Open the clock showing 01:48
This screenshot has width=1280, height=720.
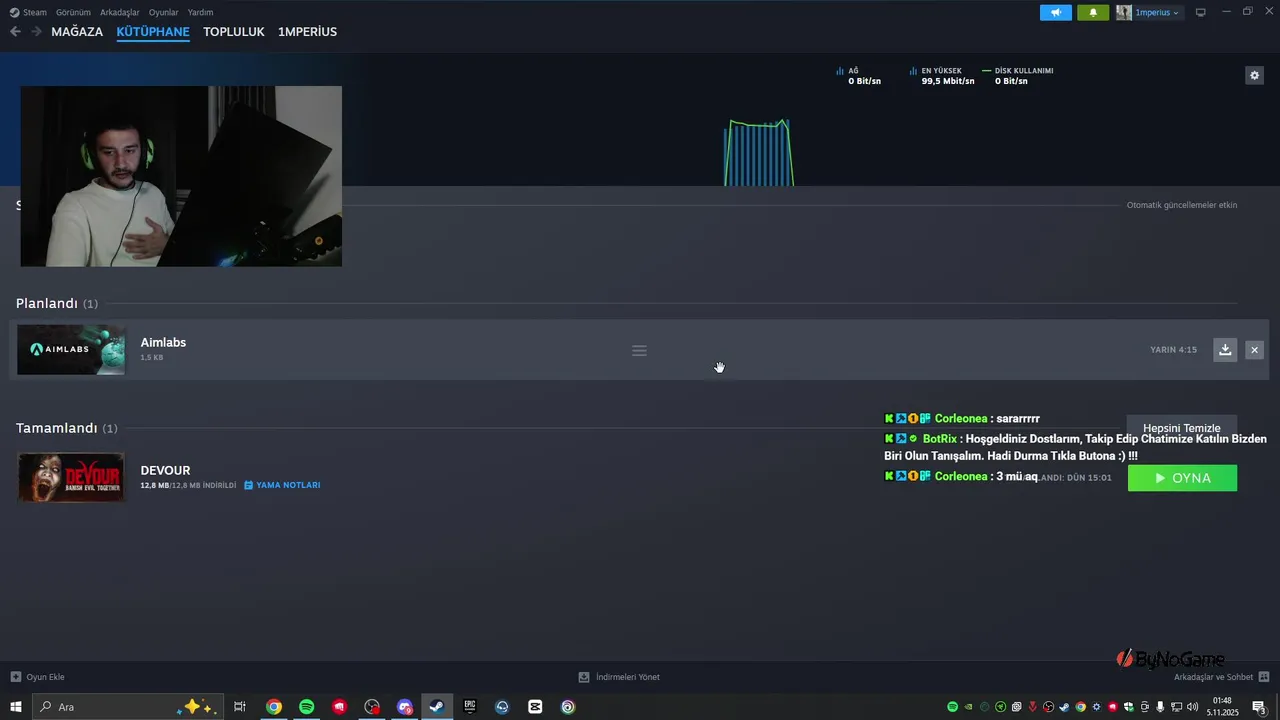click(x=1222, y=707)
